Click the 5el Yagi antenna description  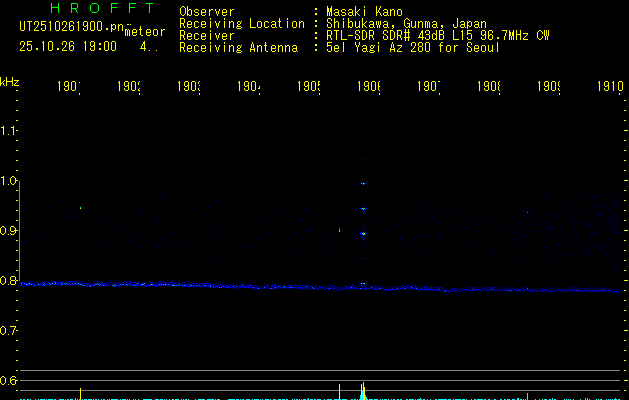tap(413, 47)
